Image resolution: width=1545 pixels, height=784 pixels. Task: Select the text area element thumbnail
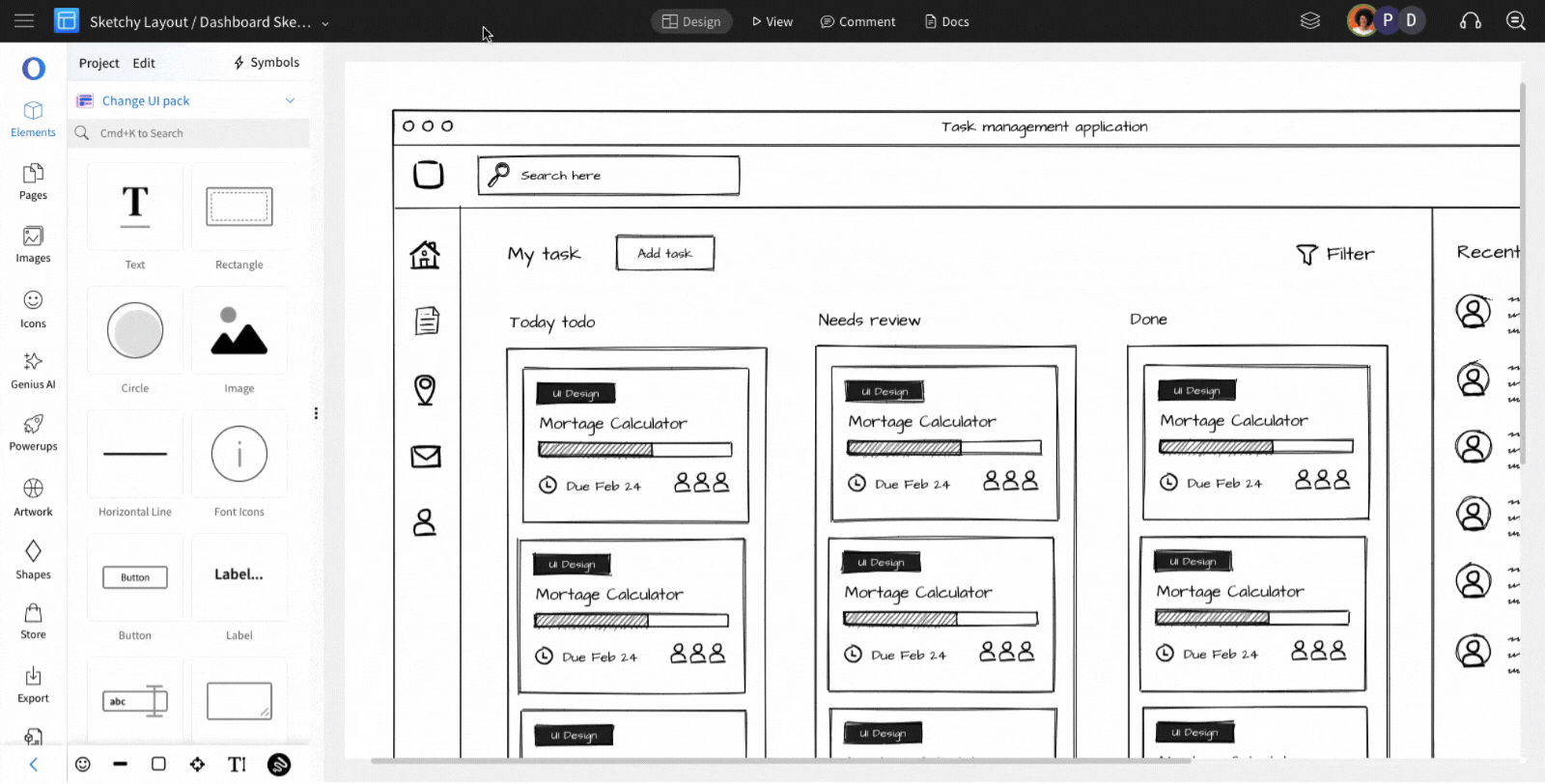click(x=239, y=701)
